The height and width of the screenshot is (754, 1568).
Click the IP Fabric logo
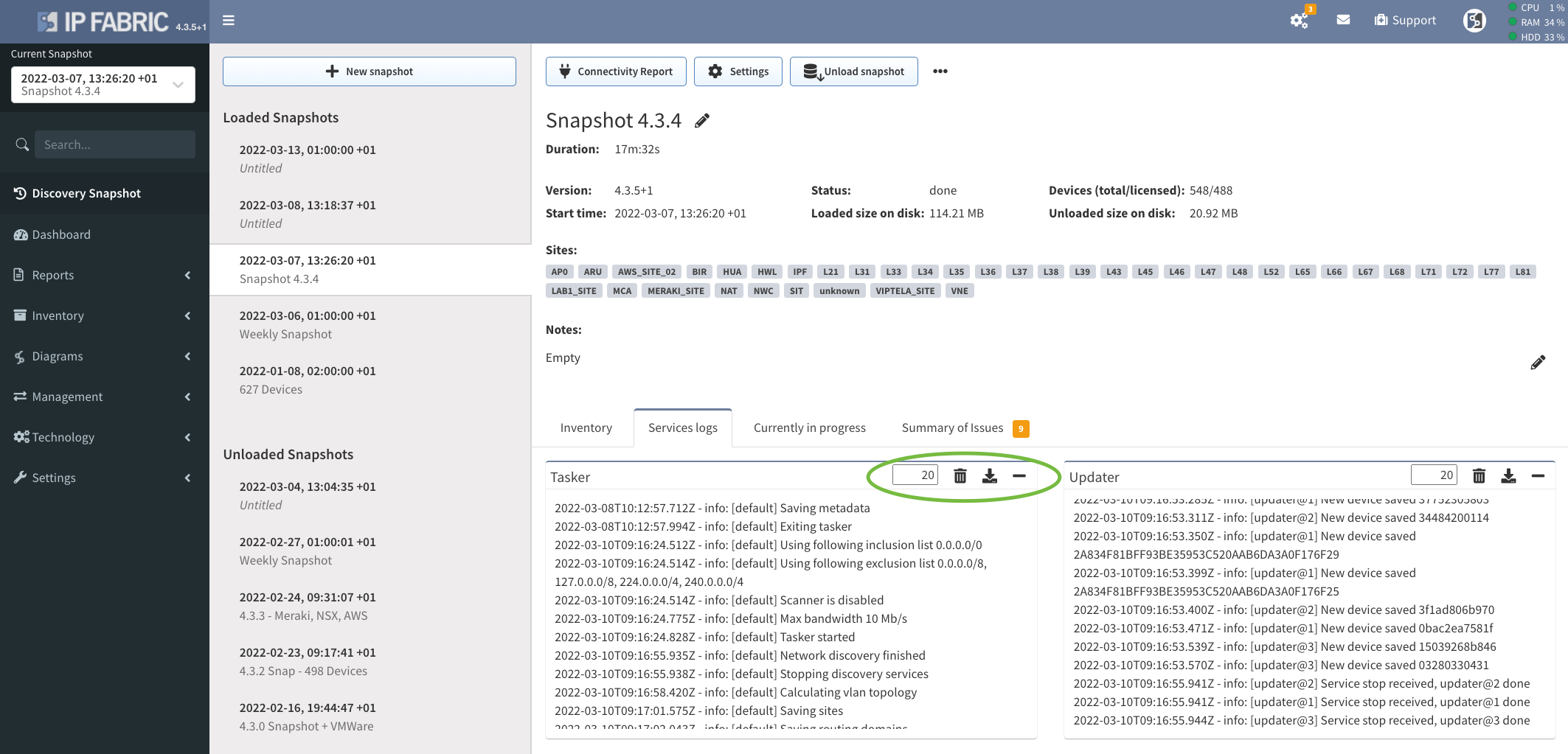(x=104, y=22)
